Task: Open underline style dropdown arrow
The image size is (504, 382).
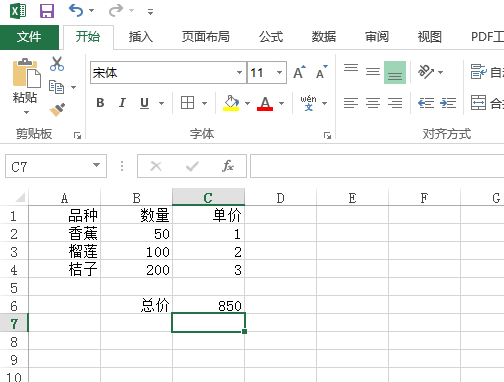Action: coord(161,103)
